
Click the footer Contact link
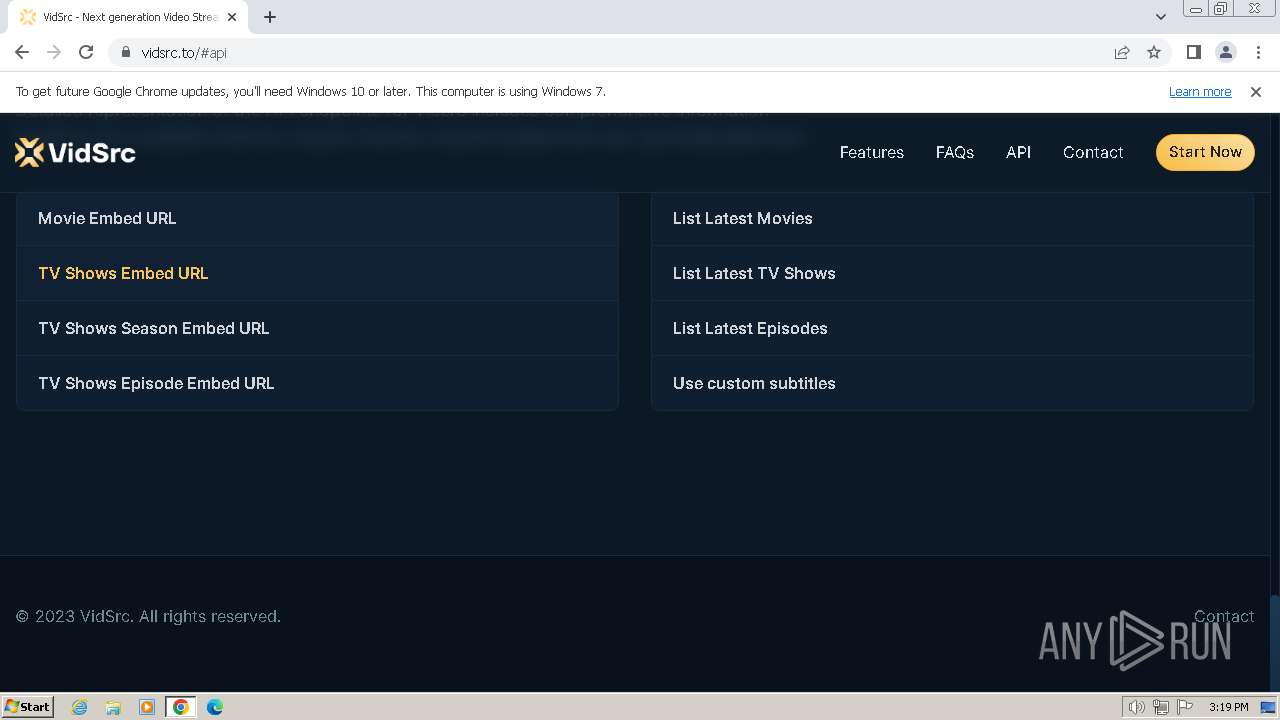coord(1224,616)
